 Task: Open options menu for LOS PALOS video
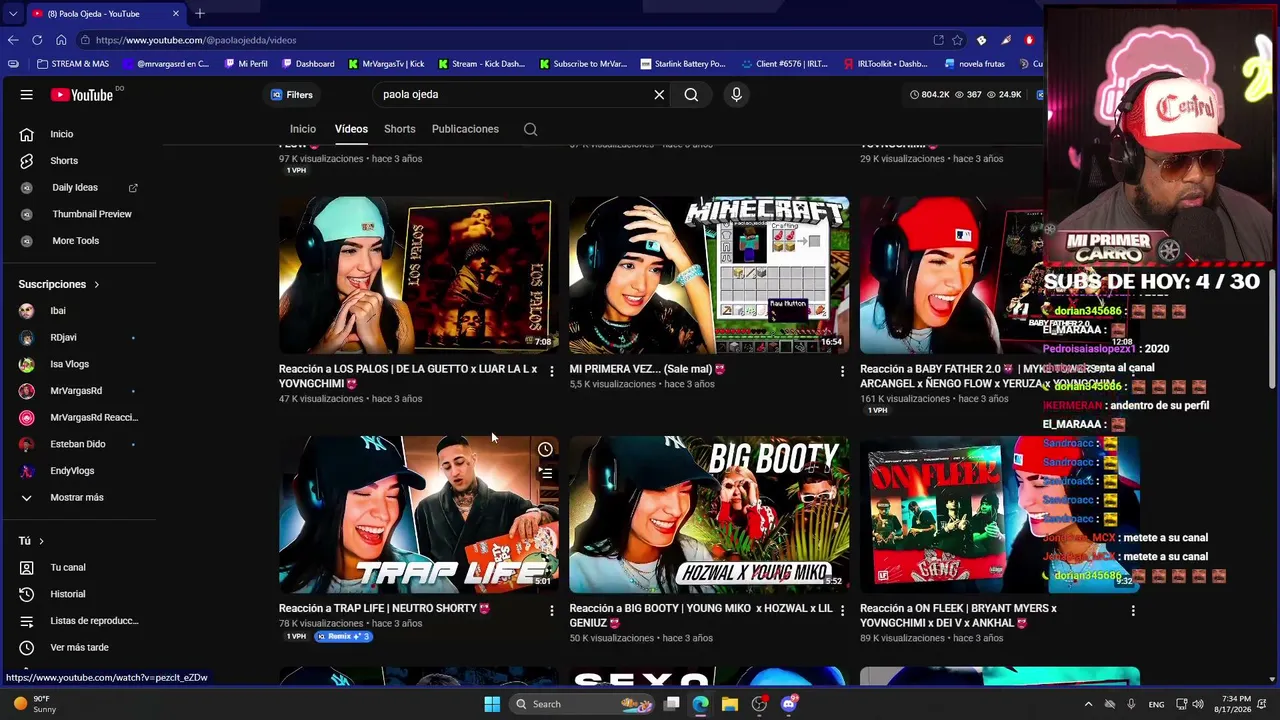tap(551, 371)
